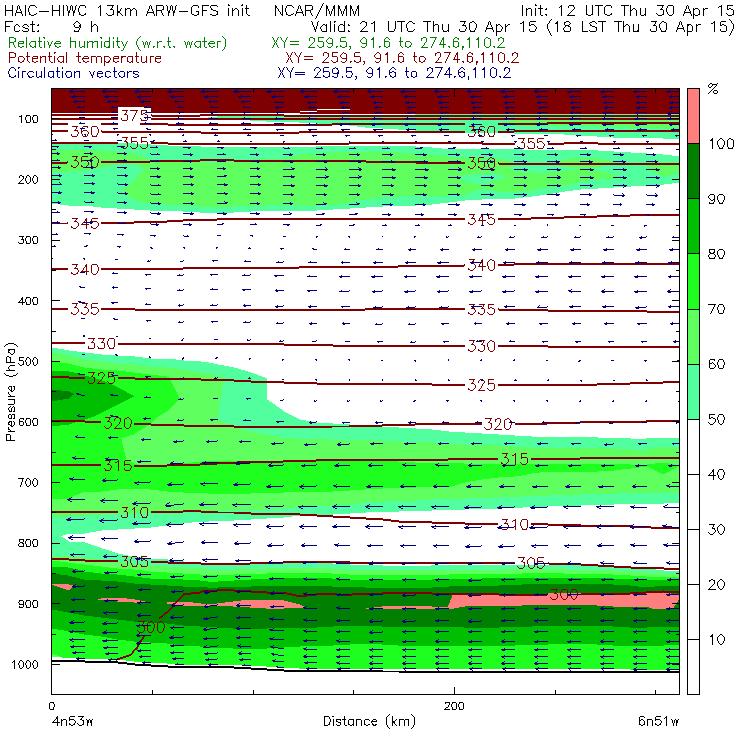Select the 'NCAR/MMM' header text
The width and height of the screenshot is (740, 740).
[317, 10]
